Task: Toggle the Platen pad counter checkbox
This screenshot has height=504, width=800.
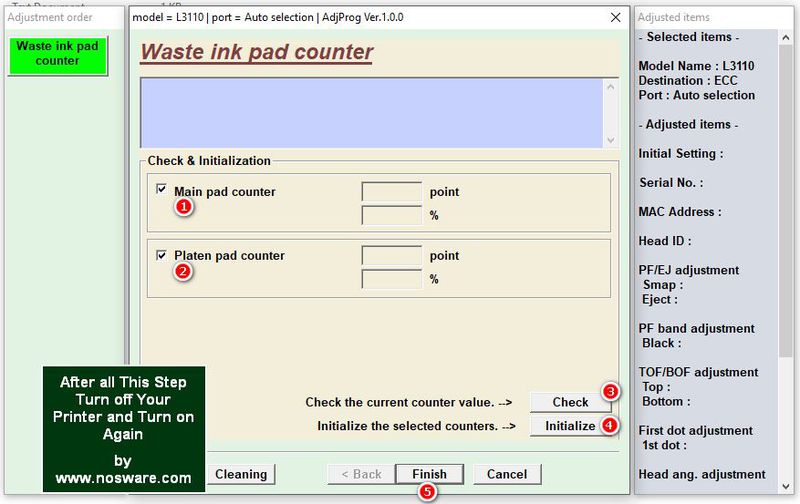Action: click(162, 255)
